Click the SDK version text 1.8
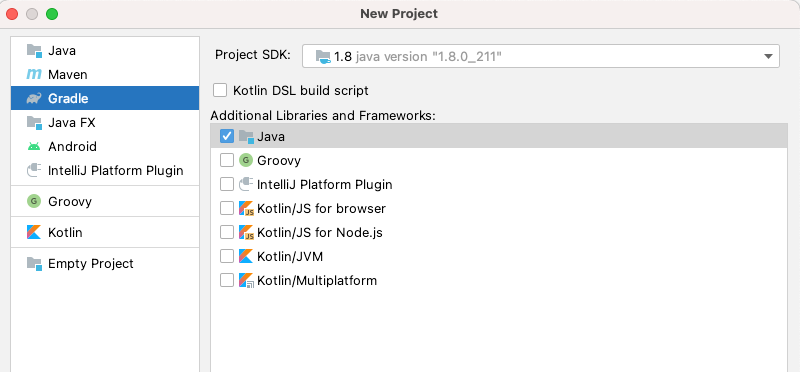The width and height of the screenshot is (800, 372). tap(343, 56)
